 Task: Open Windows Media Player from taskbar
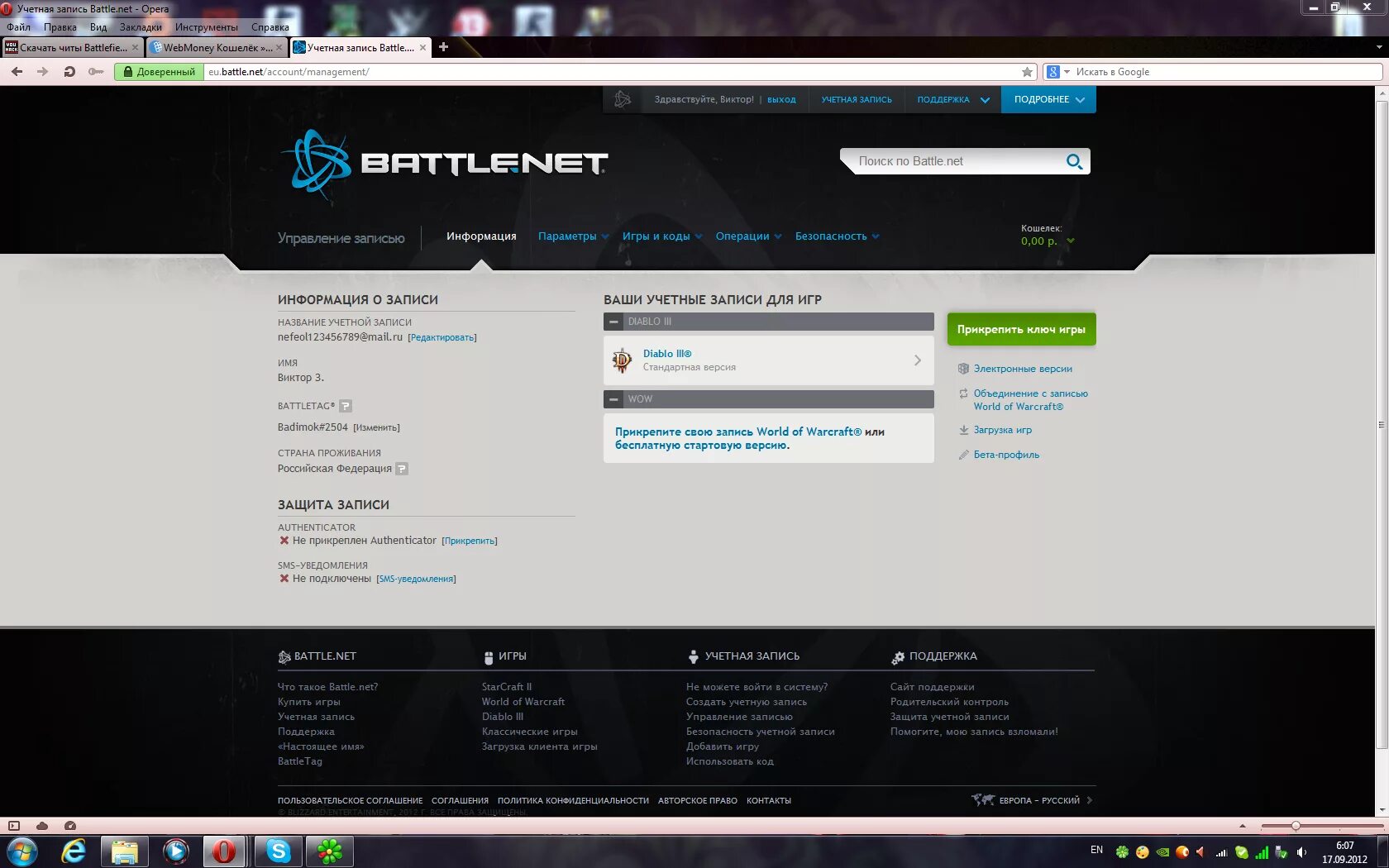176,851
